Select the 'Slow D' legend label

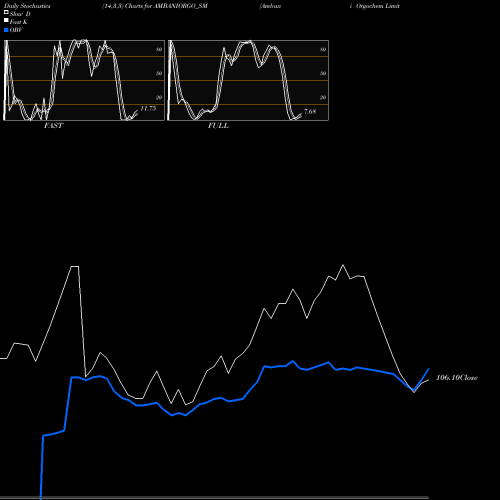click(x=20, y=14)
